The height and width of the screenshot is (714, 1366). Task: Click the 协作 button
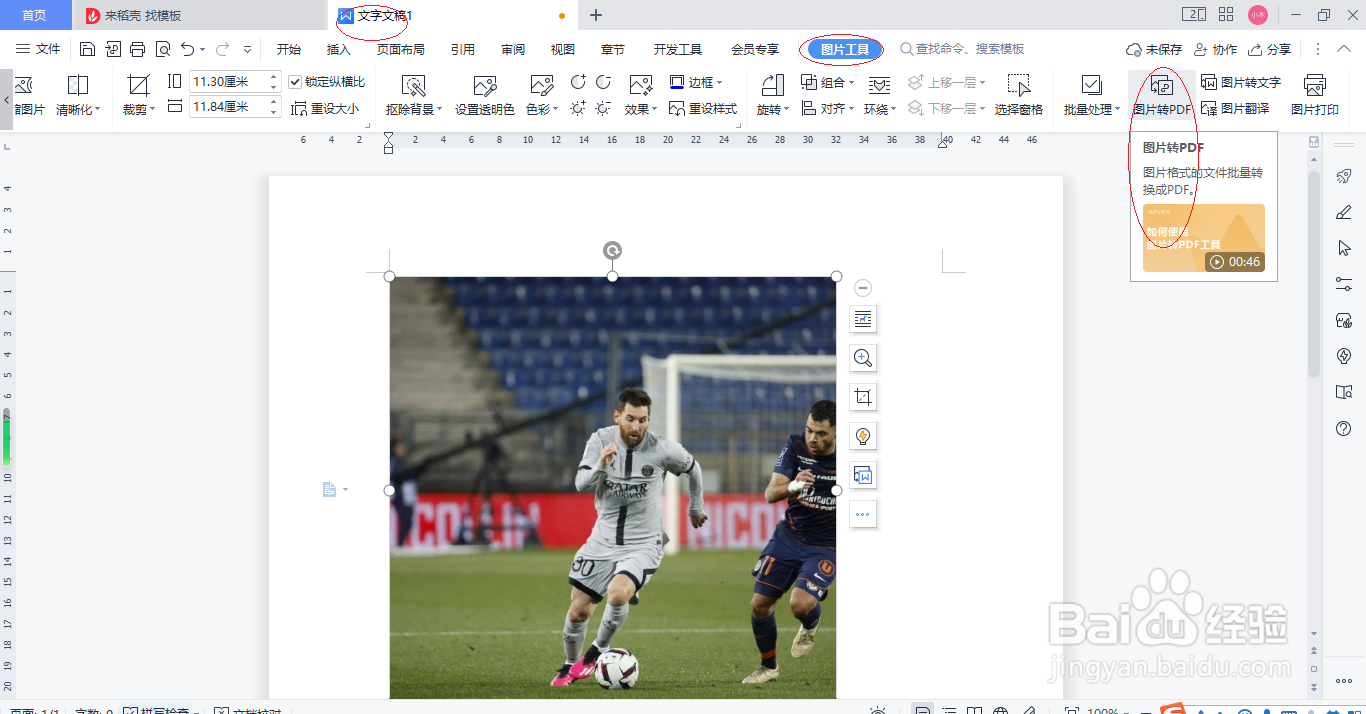tap(1215, 49)
